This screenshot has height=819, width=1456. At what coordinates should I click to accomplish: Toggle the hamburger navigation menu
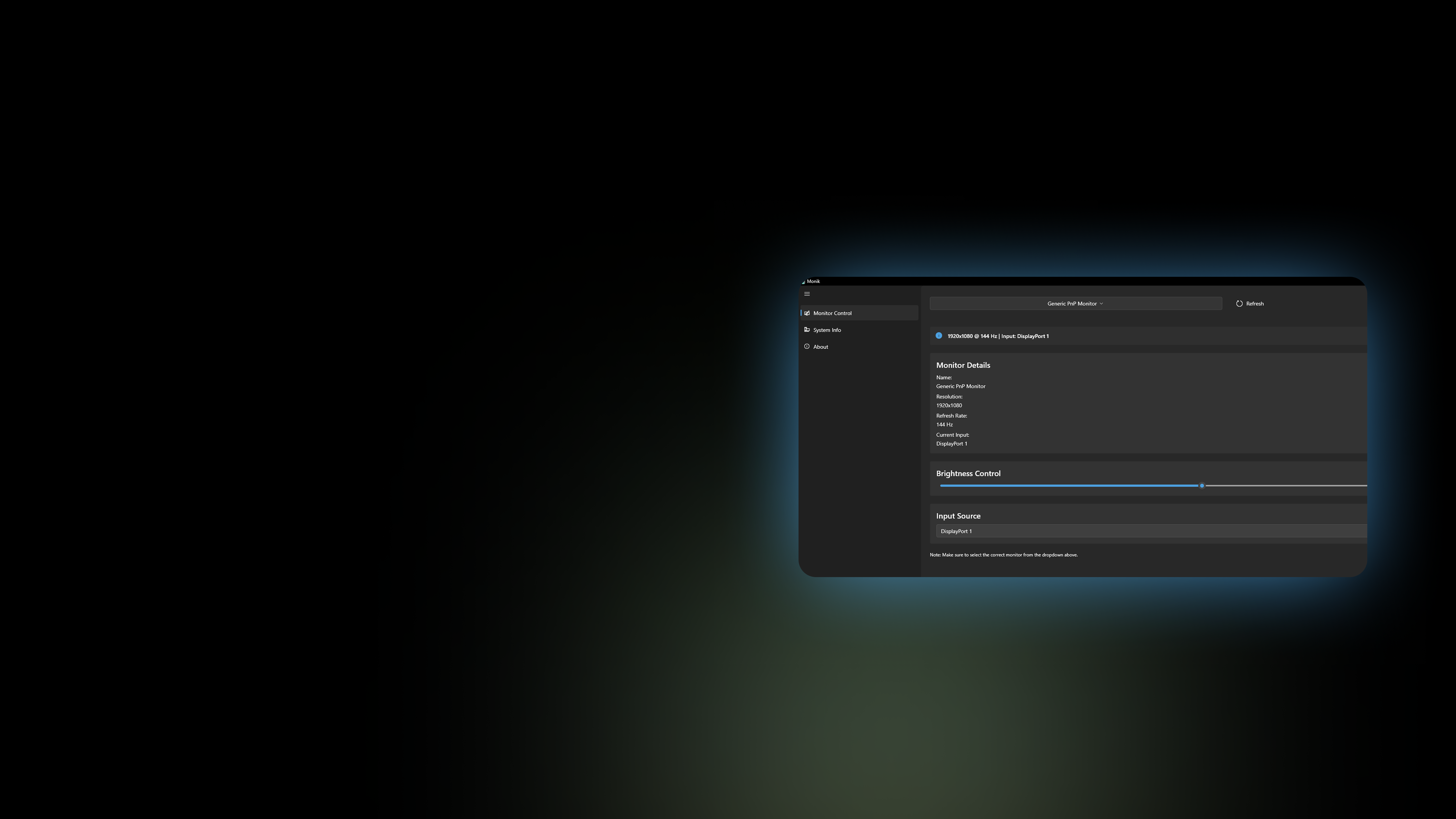pyautogui.click(x=807, y=294)
